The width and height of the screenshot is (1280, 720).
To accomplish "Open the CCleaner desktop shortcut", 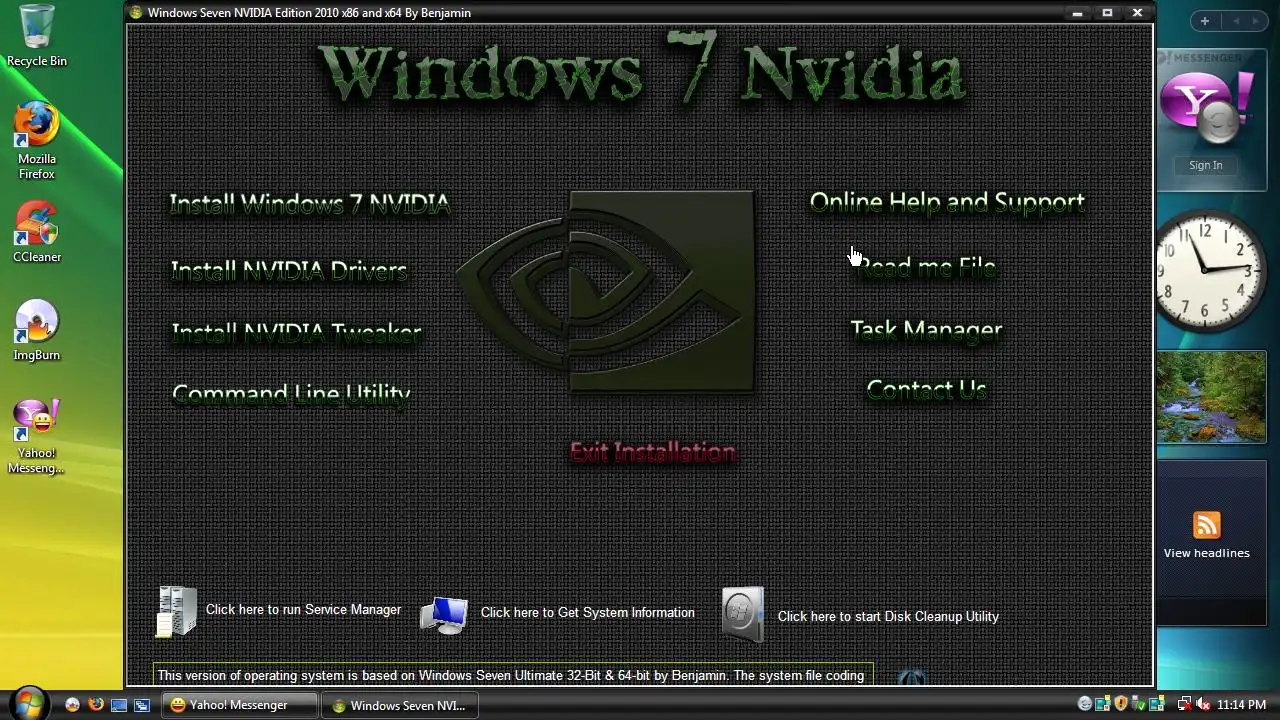I will click(x=36, y=232).
